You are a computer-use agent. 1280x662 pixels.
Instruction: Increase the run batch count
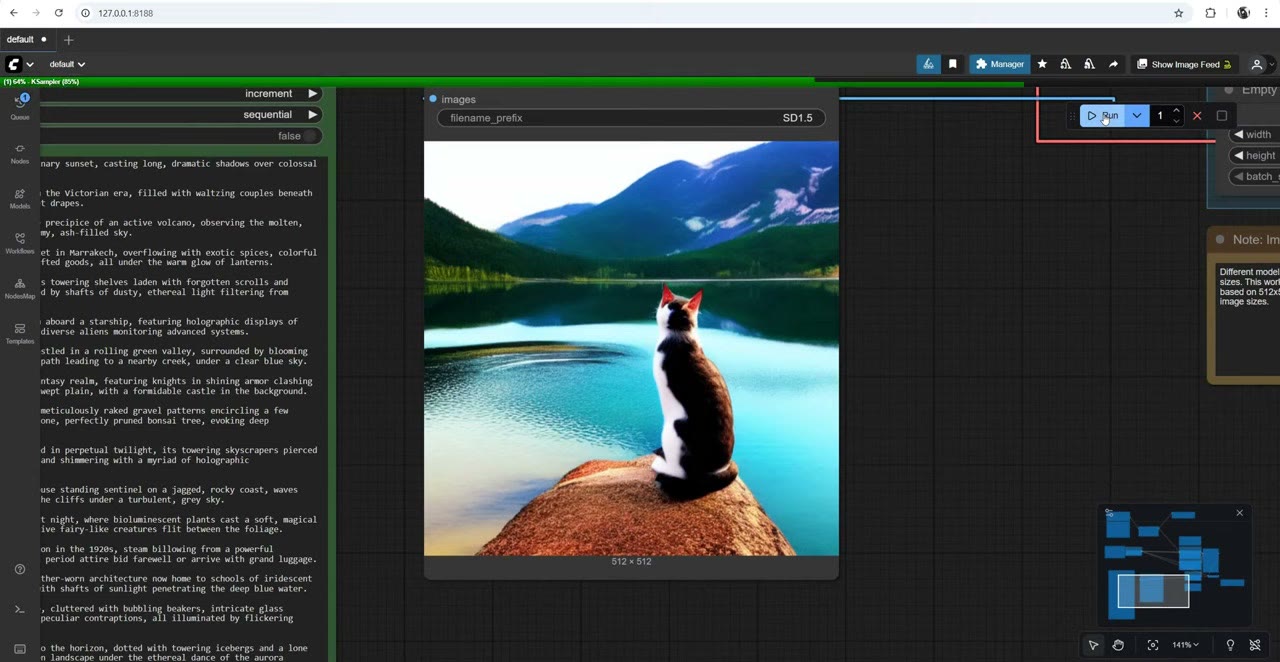1176,111
